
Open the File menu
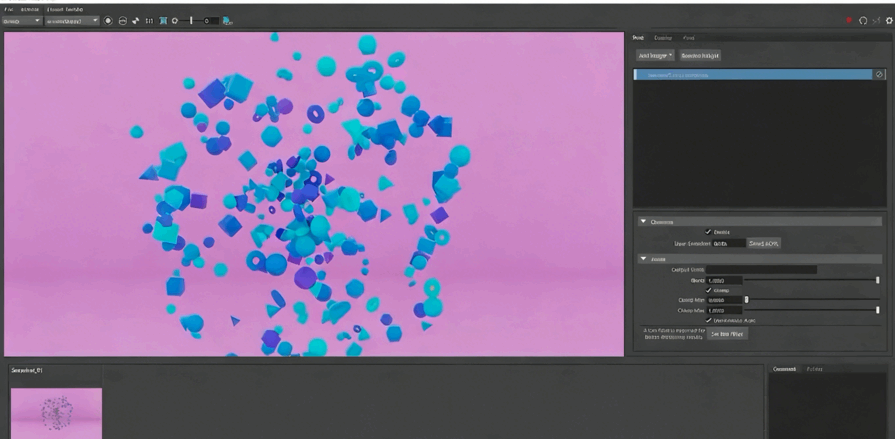(7, 8)
